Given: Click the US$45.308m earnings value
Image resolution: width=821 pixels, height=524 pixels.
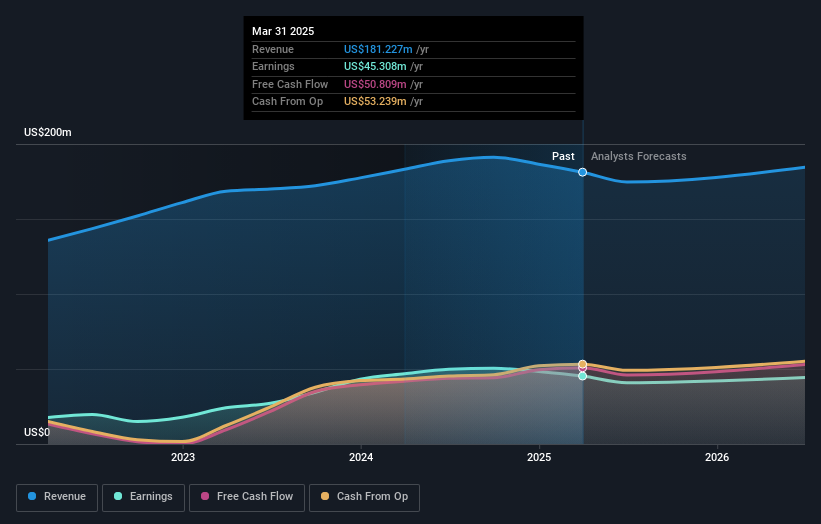Looking at the screenshot, I should pos(375,66).
